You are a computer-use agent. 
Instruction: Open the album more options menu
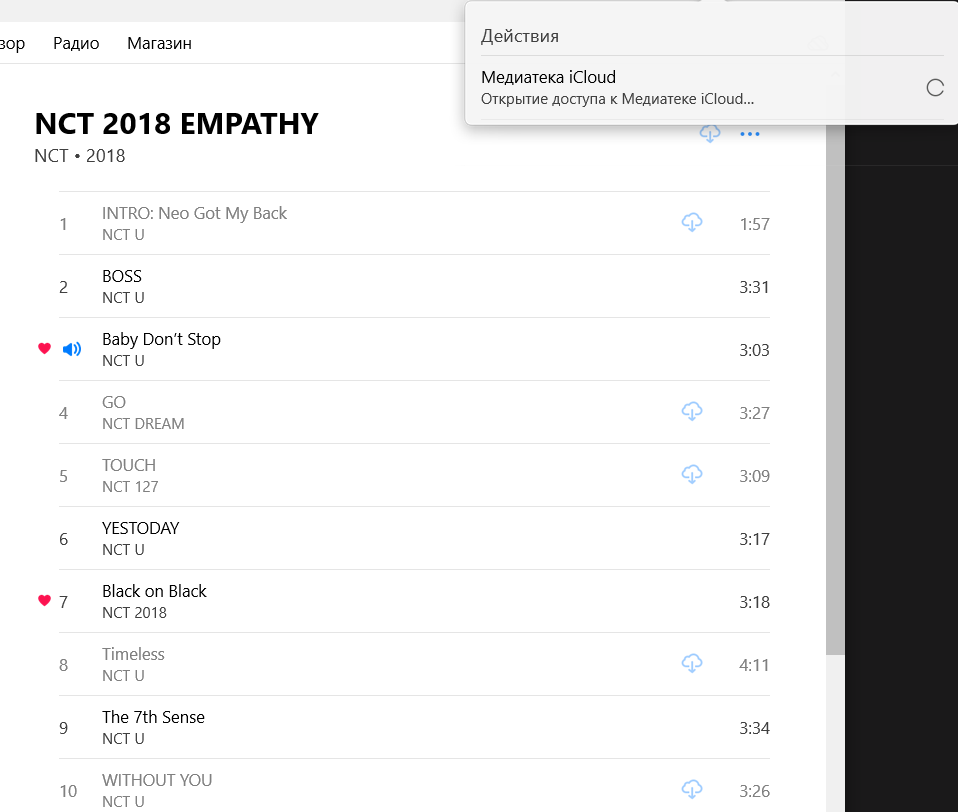click(x=750, y=134)
